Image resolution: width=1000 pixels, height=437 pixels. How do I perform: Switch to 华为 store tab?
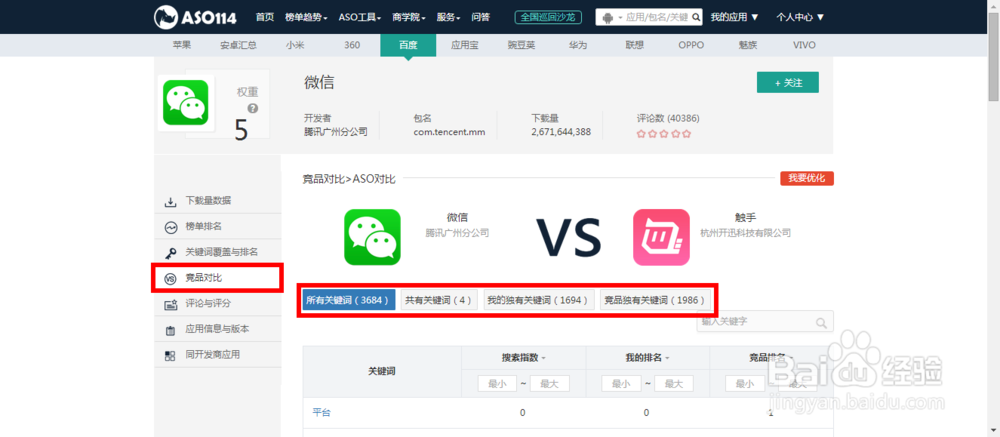578,45
